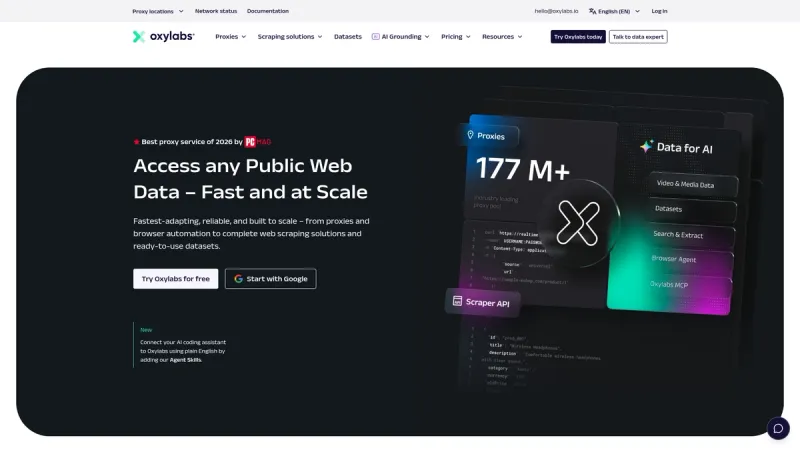Click the hello@oxylabs.io email link

coord(556,11)
